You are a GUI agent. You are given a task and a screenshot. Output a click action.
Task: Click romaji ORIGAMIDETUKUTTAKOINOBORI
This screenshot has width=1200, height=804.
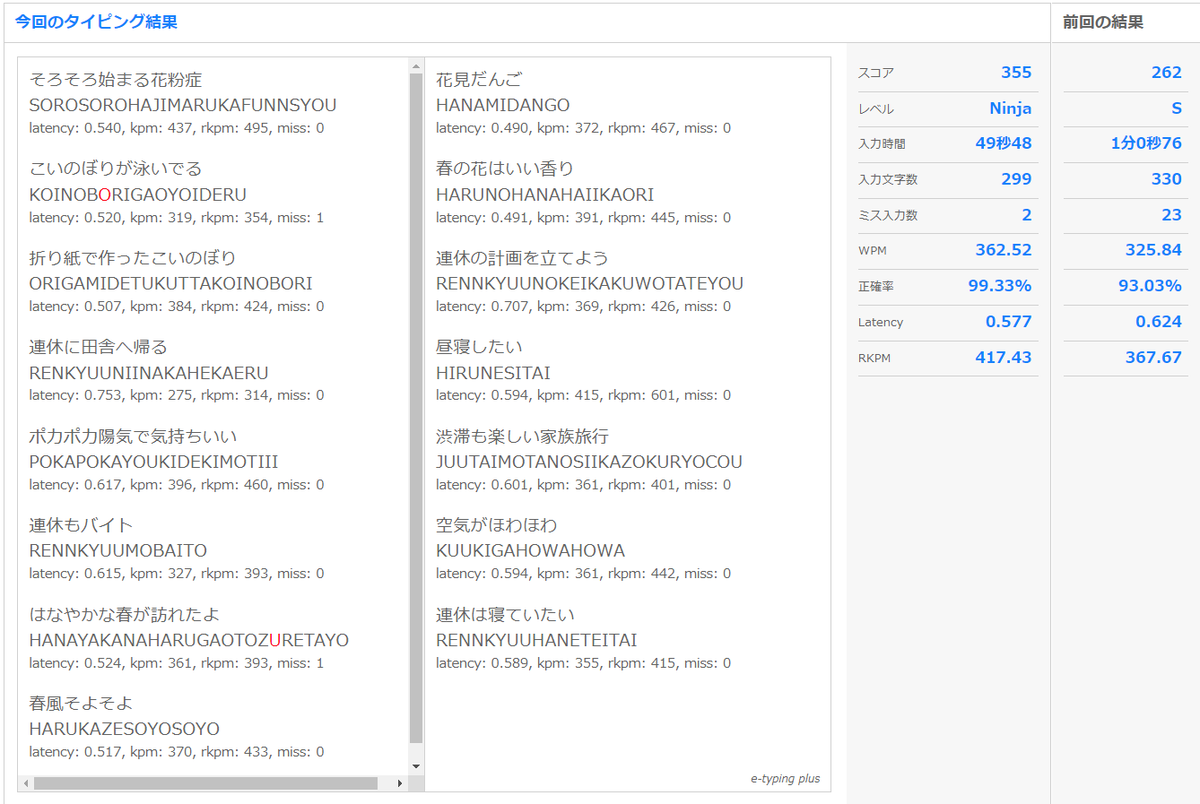171,283
